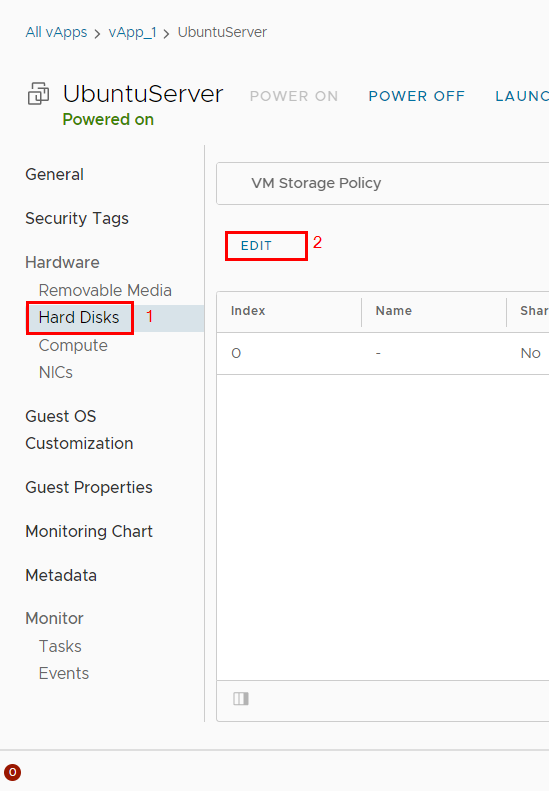Click the UbuntuServer page title

(143, 94)
